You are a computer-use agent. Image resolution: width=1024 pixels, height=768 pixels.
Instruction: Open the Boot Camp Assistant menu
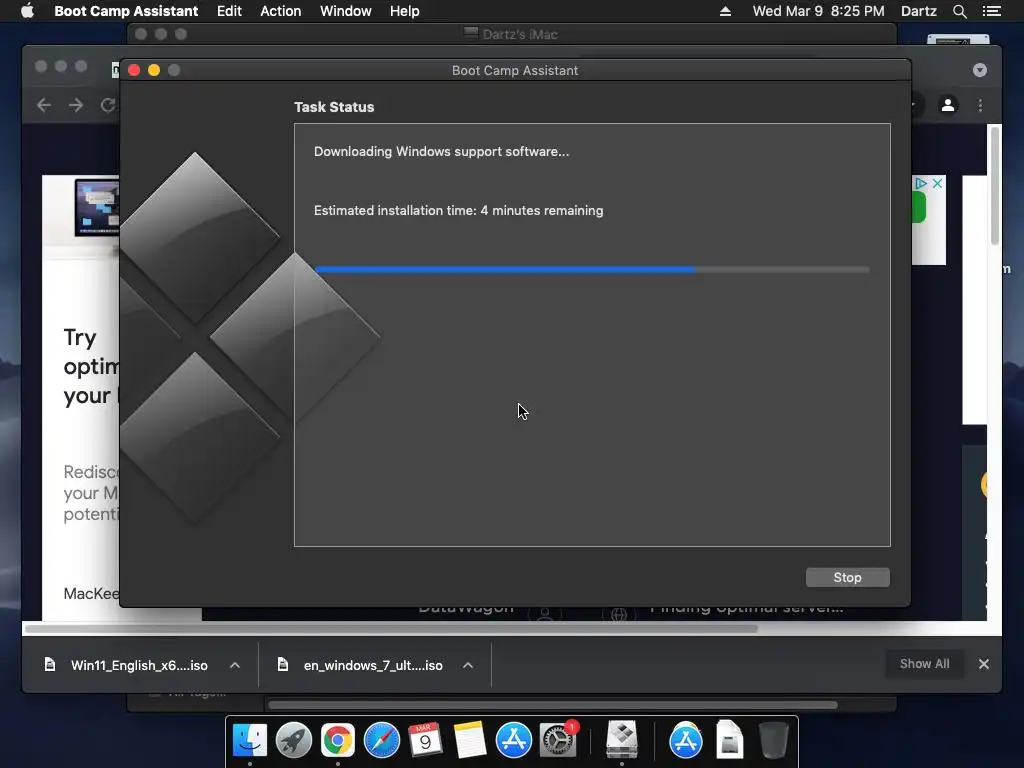point(126,11)
